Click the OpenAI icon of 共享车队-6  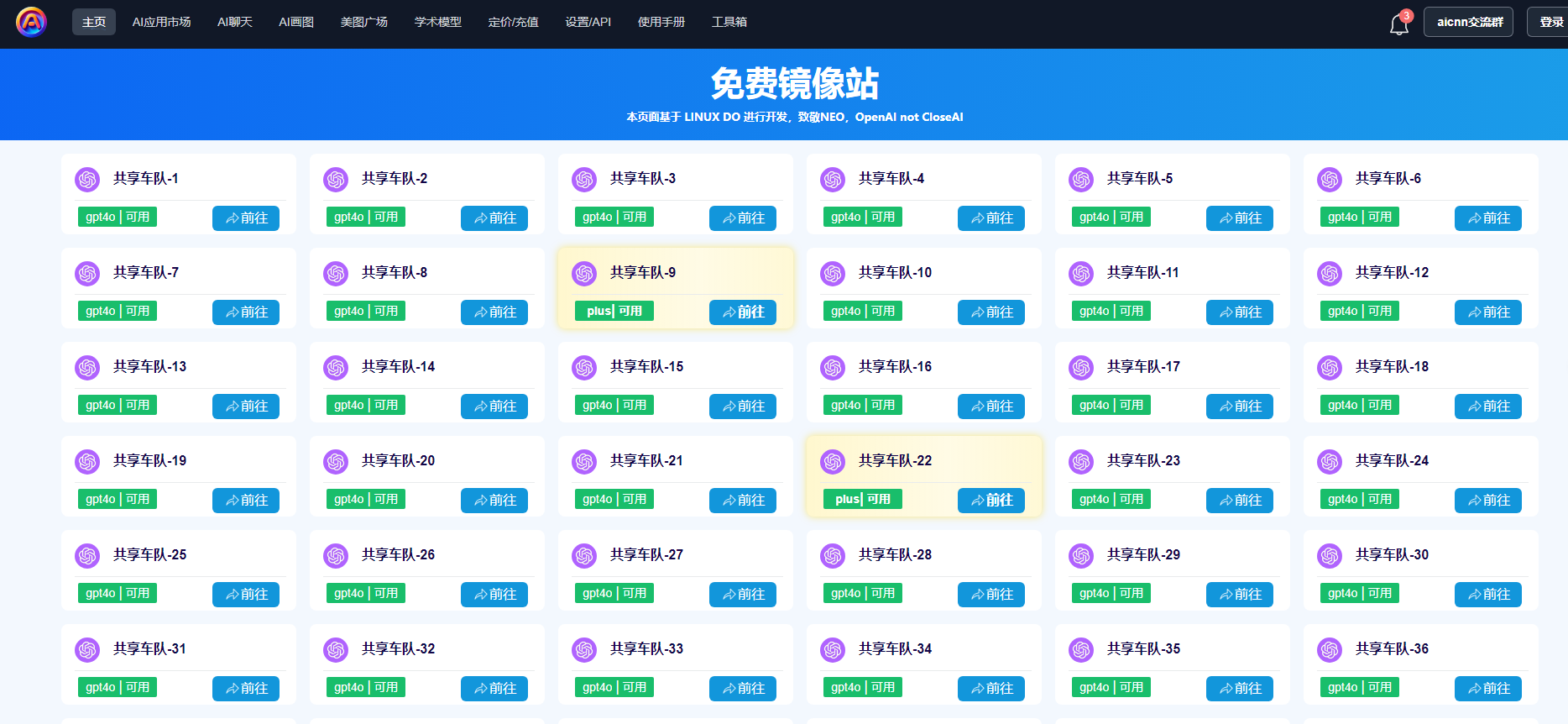[1330, 179]
